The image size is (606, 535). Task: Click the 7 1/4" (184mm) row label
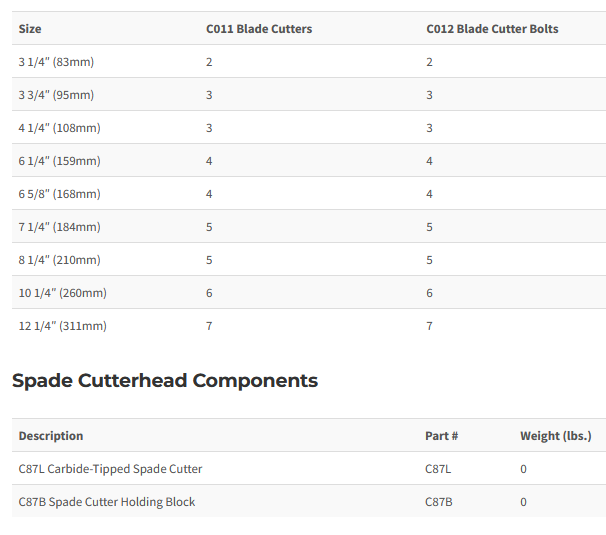pos(59,227)
